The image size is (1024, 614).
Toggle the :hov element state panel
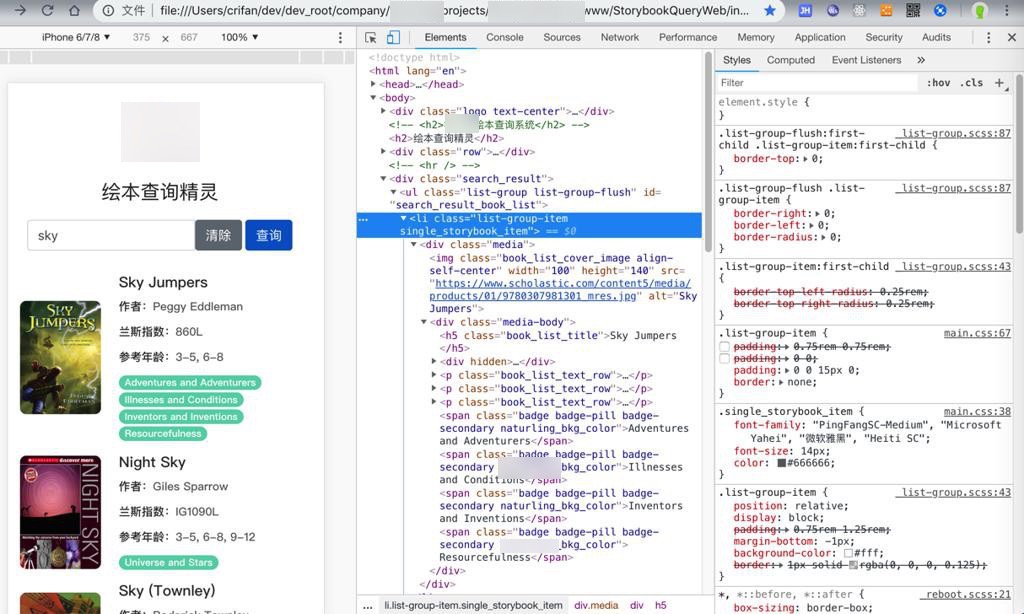coord(938,83)
